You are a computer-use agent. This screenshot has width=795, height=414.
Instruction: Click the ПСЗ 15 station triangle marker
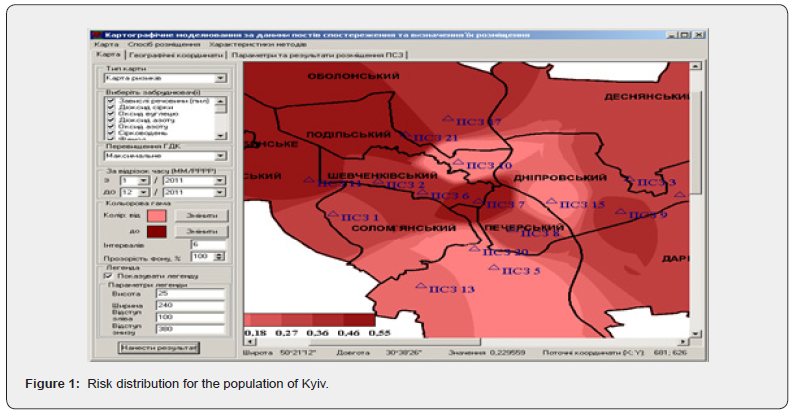point(550,201)
